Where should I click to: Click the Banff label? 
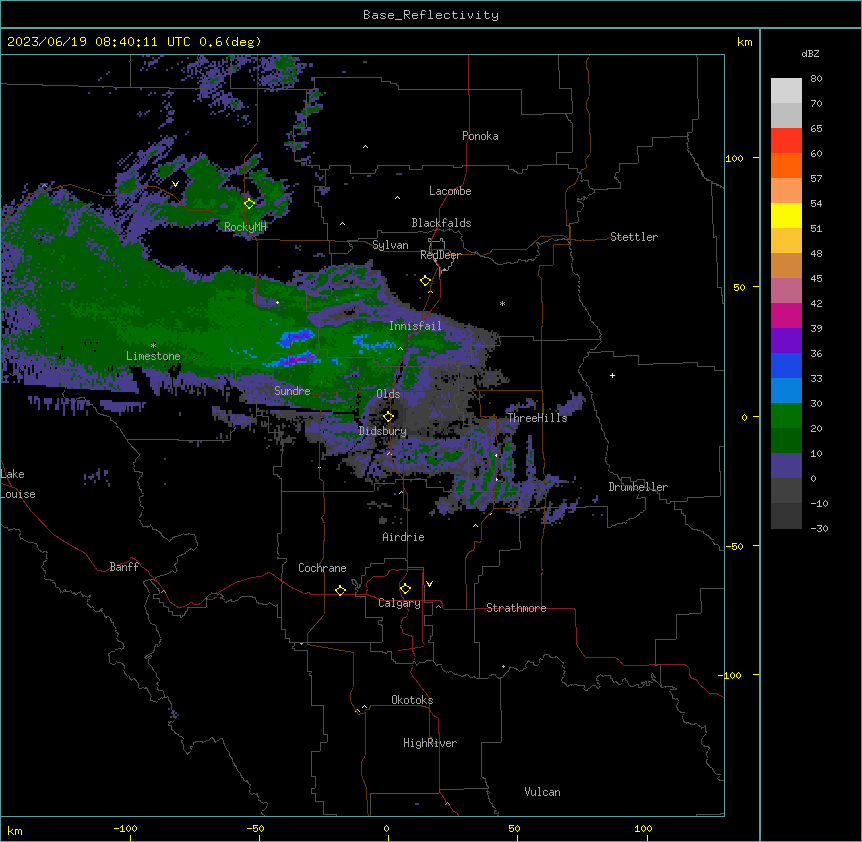click(124, 567)
